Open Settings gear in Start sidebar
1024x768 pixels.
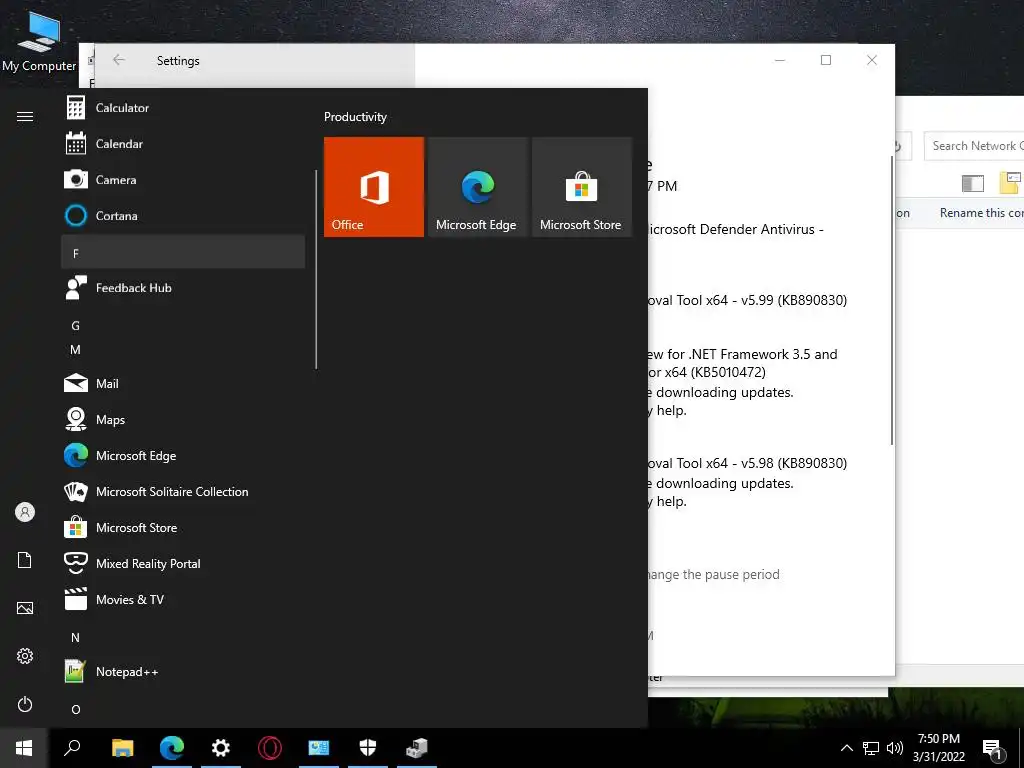point(25,656)
